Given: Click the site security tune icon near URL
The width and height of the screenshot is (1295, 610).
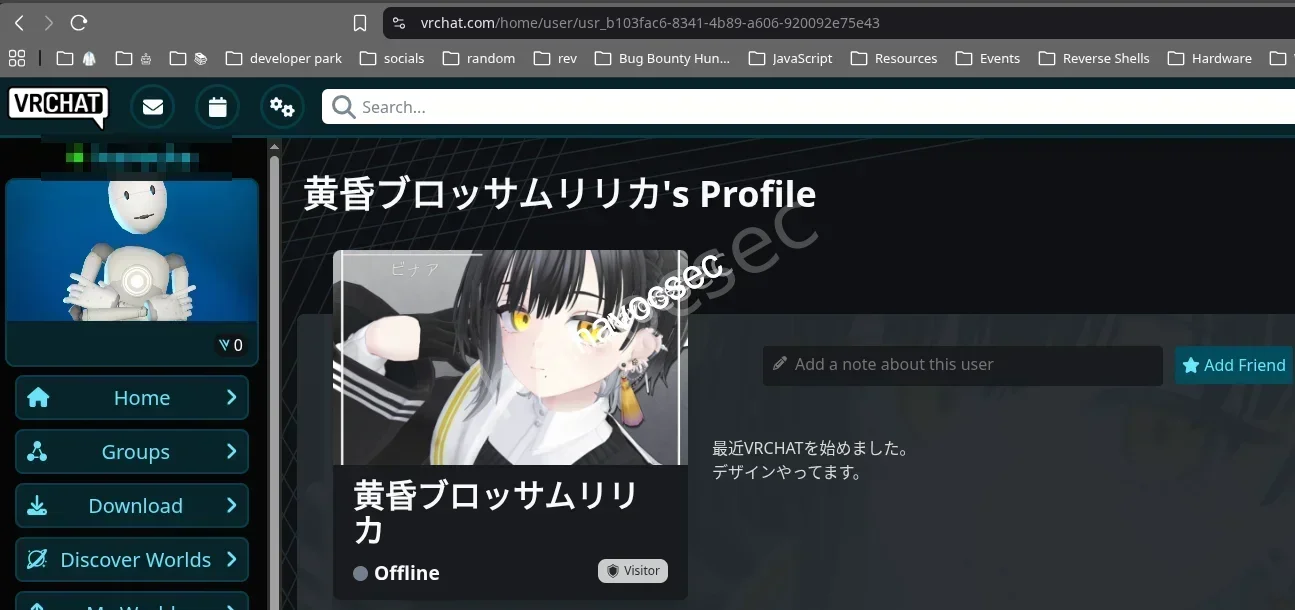Looking at the screenshot, I should [x=399, y=22].
